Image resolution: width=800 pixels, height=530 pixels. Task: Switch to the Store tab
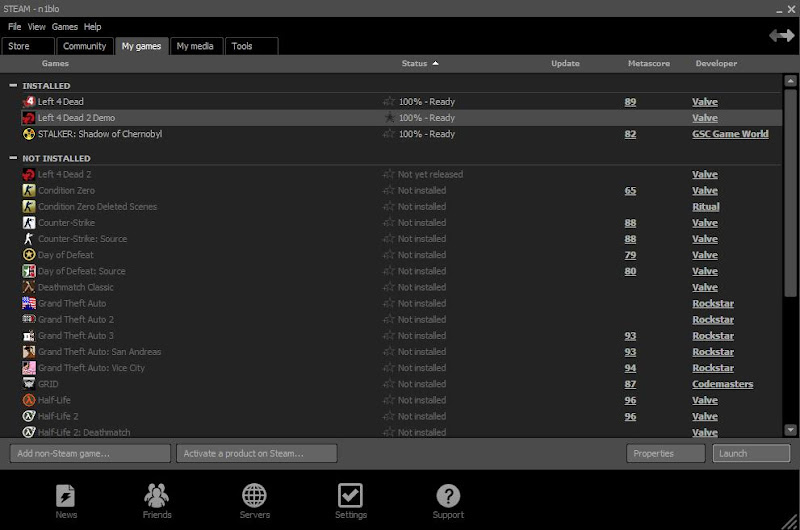tap(28, 46)
